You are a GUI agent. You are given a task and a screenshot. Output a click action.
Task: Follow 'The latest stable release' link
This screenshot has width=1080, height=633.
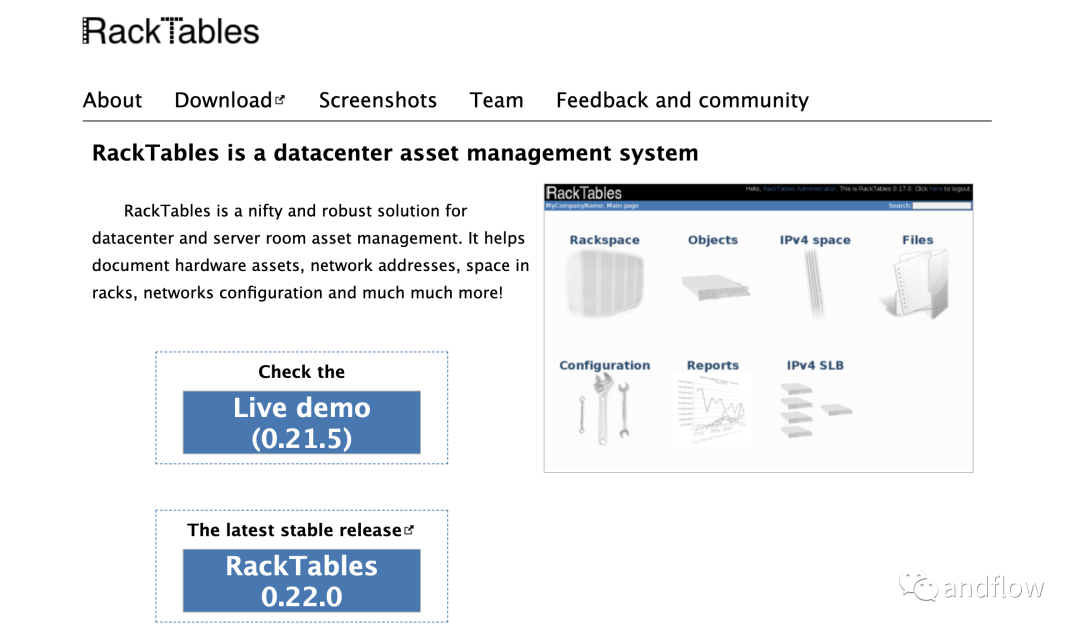[x=293, y=530]
